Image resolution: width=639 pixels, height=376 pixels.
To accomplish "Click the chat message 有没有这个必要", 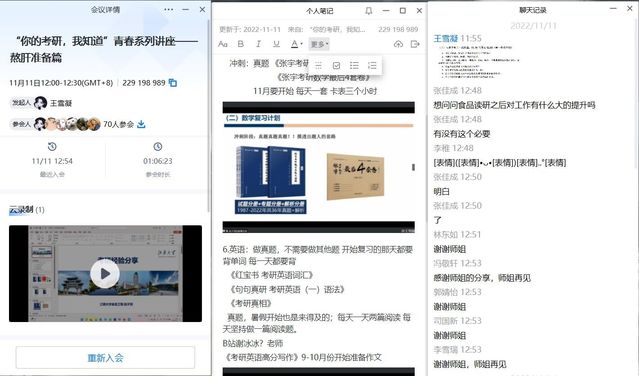I will tap(462, 134).
